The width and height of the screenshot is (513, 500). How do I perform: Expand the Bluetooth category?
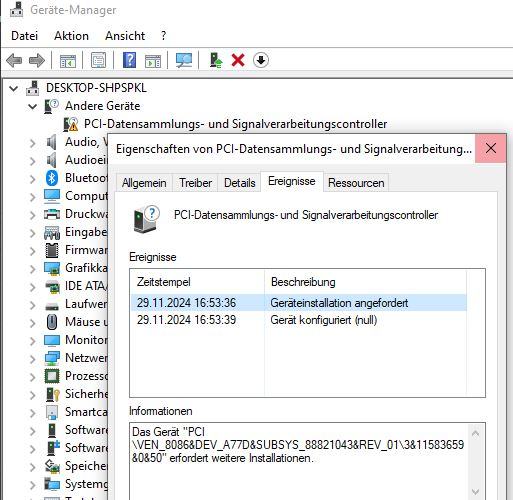tap(32, 178)
